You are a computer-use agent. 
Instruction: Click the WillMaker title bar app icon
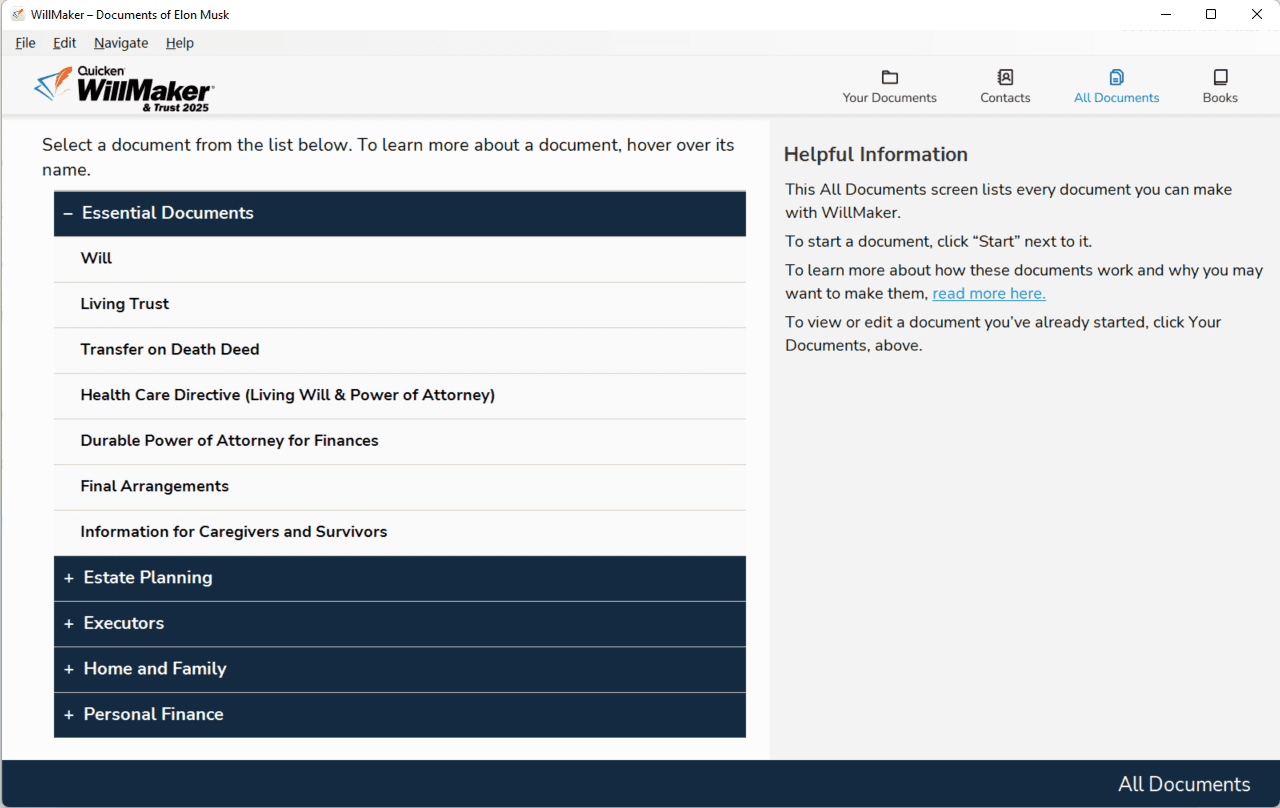coord(18,15)
